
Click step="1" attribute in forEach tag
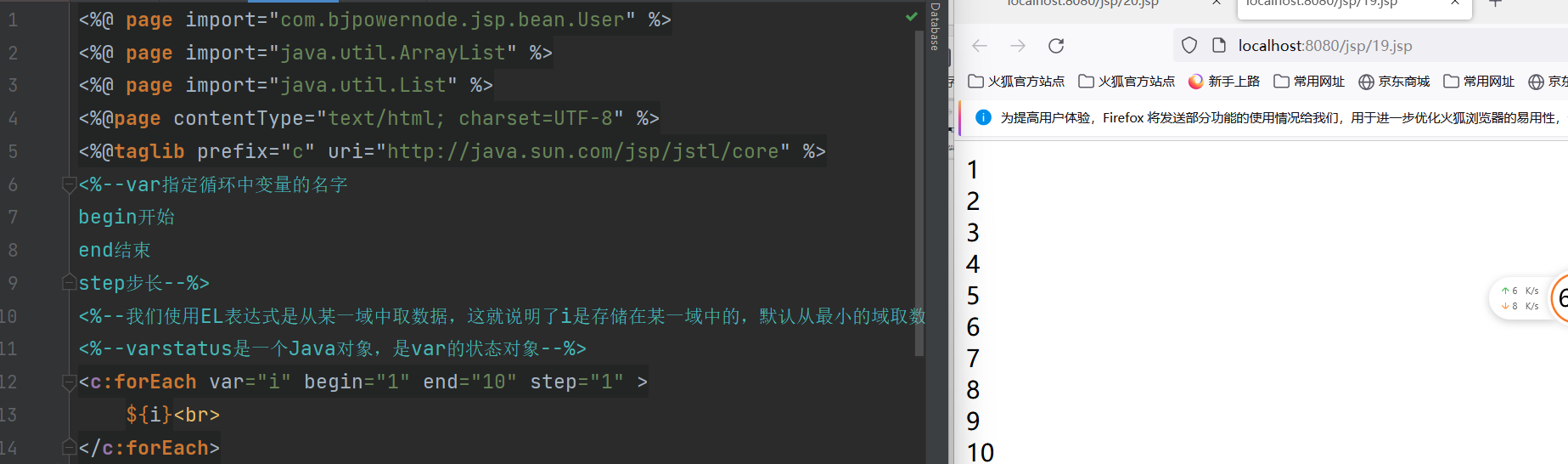click(x=577, y=382)
